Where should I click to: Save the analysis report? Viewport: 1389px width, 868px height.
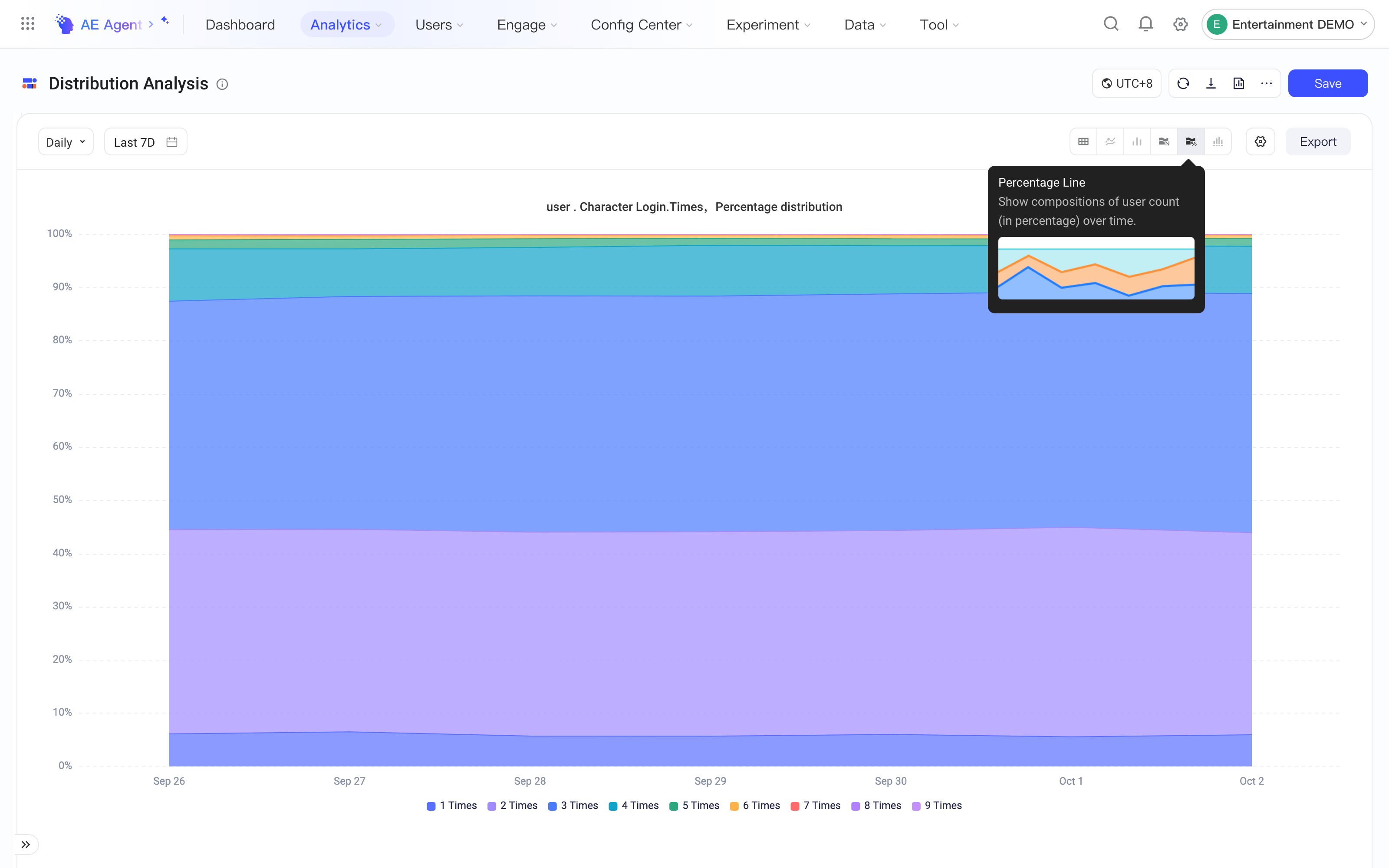[x=1328, y=83]
